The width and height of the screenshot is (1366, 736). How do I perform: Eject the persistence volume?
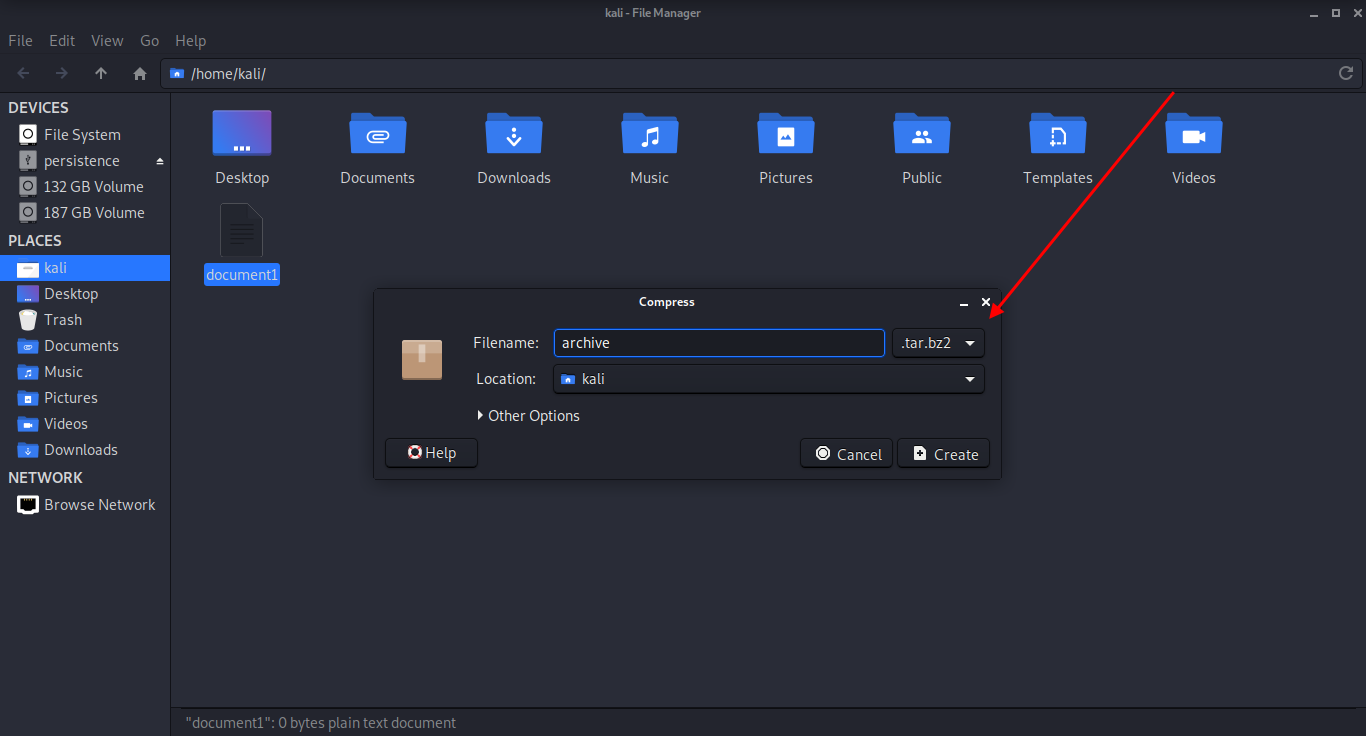coord(160,161)
